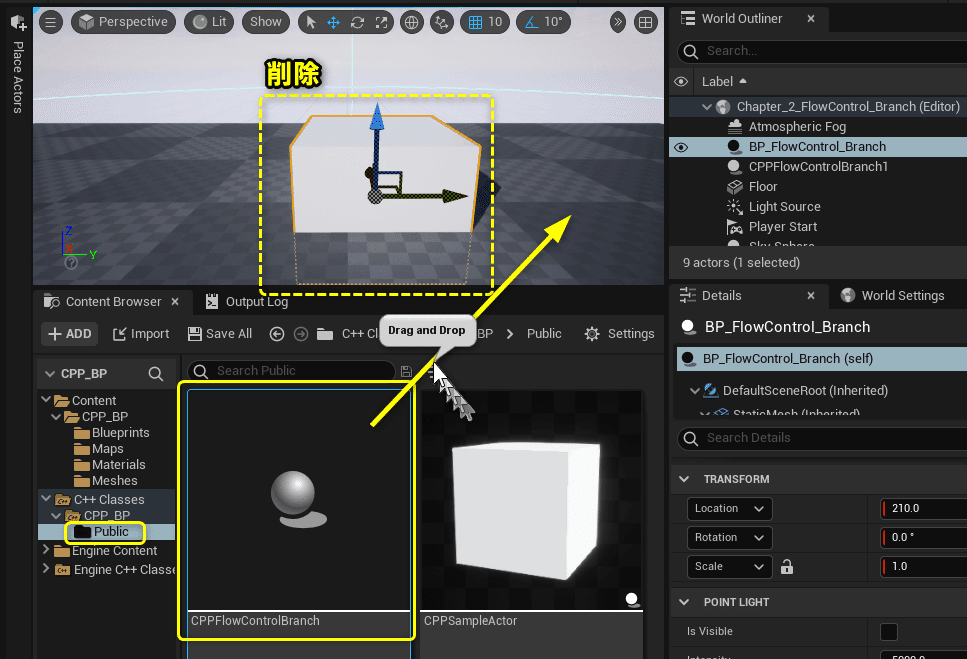Viewport: 967px width, 659px height.
Task: Search the sources panel magnifier icon
Action: click(x=155, y=374)
